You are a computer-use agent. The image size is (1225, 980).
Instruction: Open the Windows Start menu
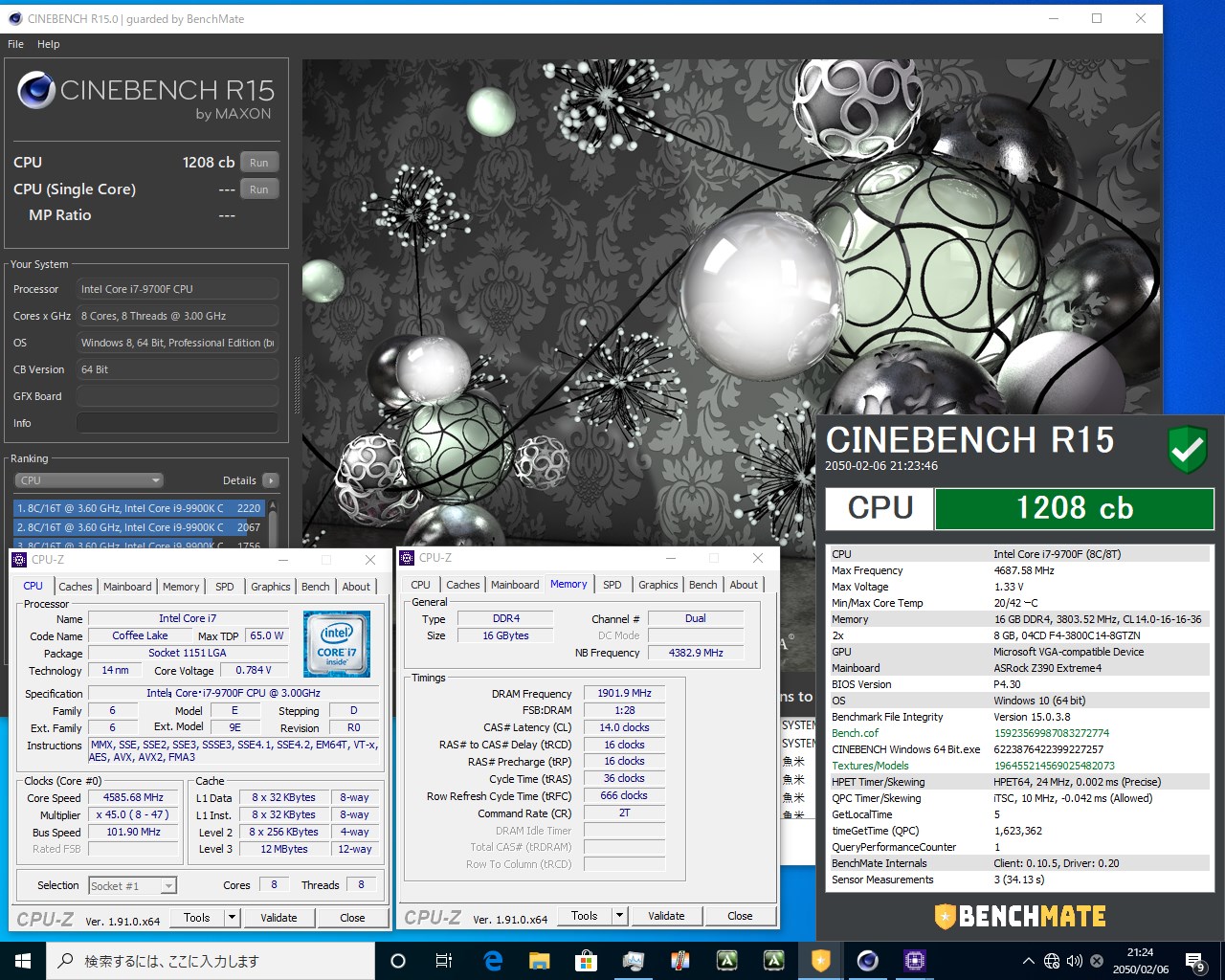tap(23, 961)
